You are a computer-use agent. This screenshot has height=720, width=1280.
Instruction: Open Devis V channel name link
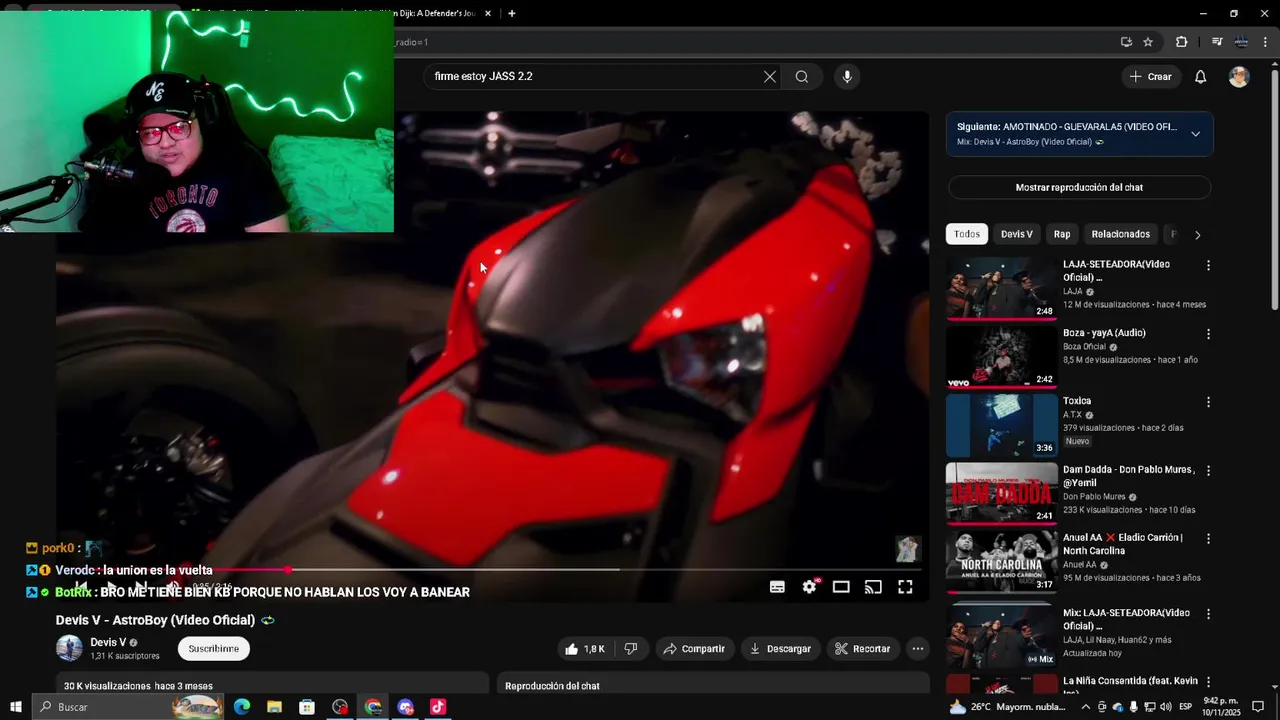[x=108, y=643]
